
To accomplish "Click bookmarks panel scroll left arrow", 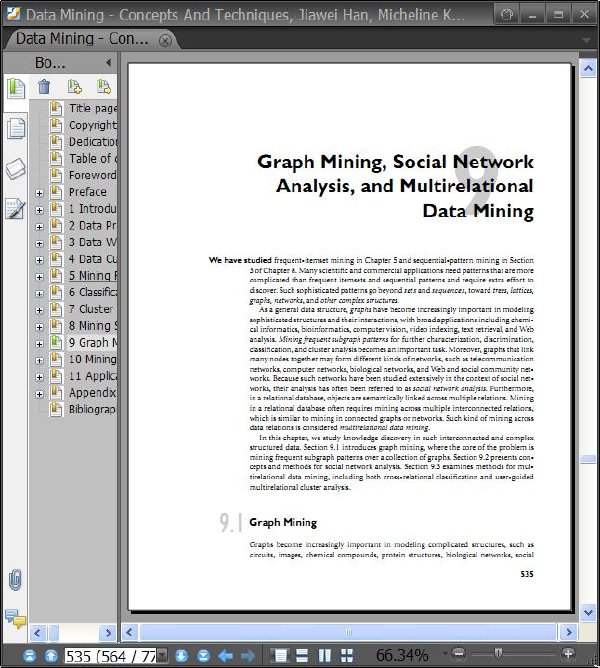I will [x=37, y=633].
